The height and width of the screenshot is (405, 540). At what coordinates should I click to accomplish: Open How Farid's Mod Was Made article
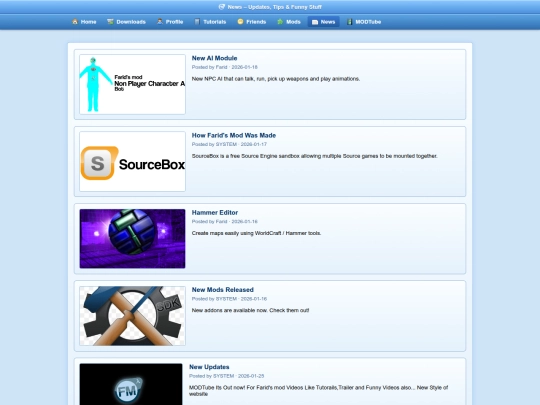(233, 135)
